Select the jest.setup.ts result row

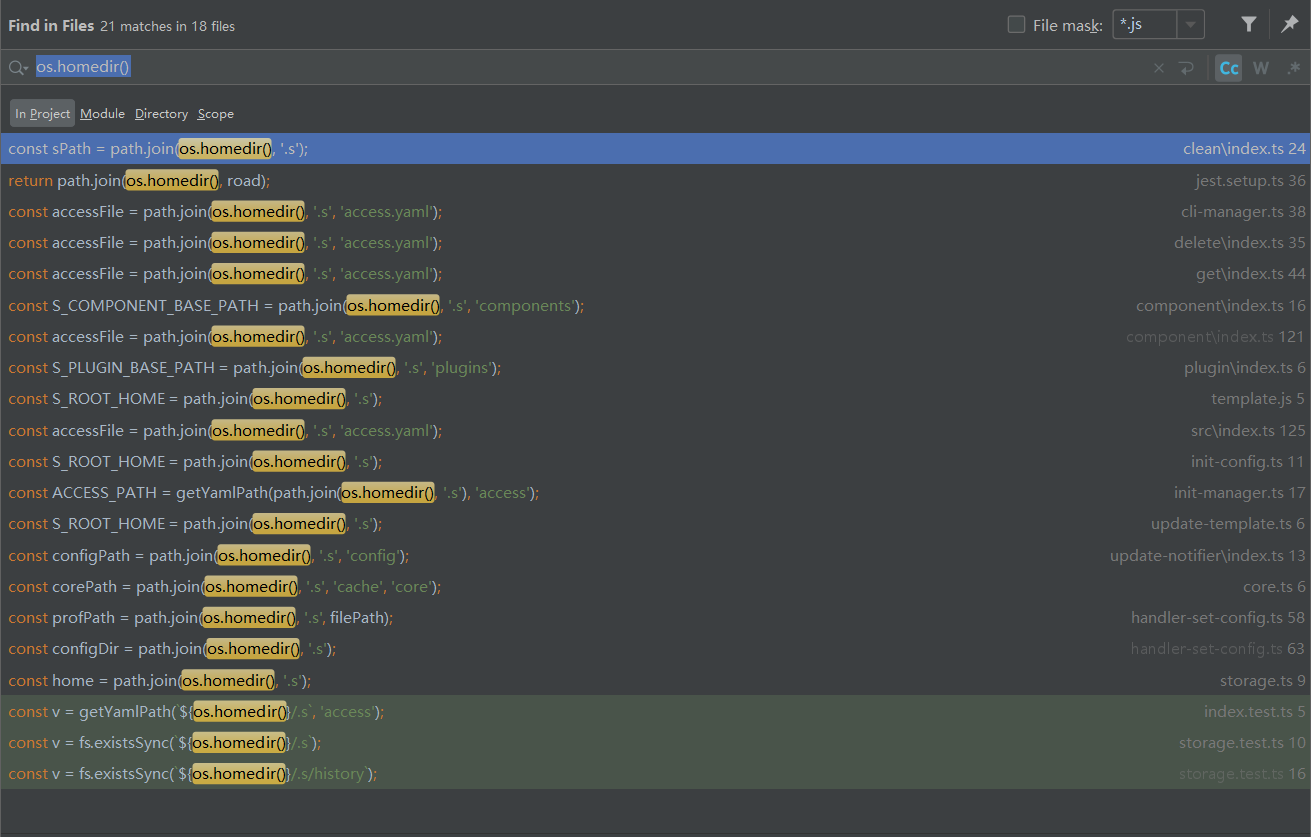tap(400, 180)
